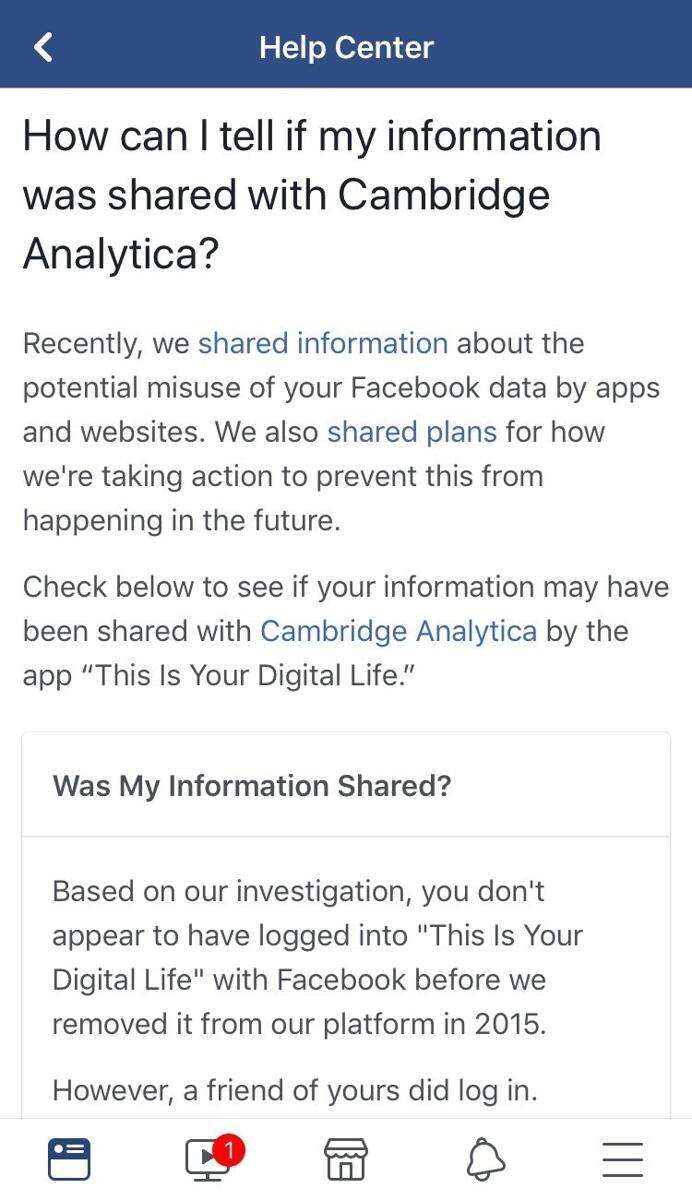This screenshot has width=692, height=1200.
Task: Open the "shared plans" link
Action: pyautogui.click(x=411, y=432)
